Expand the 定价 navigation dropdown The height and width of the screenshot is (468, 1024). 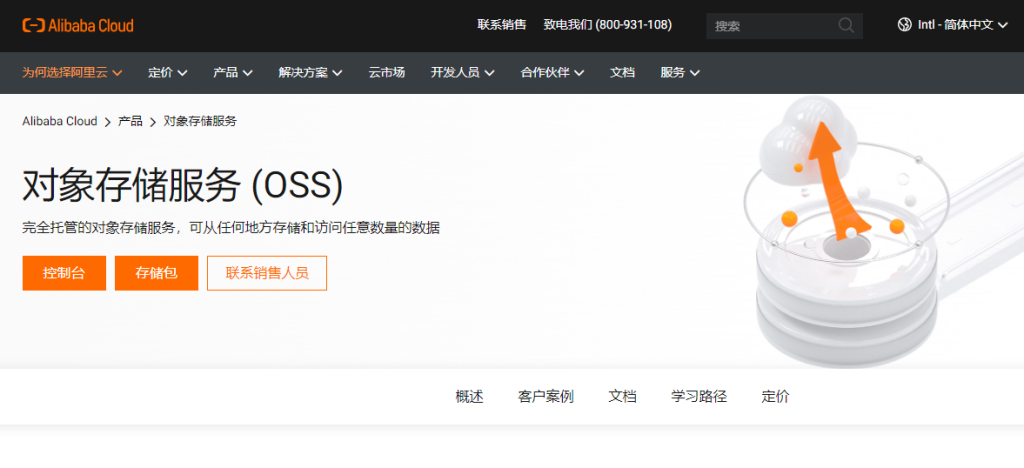click(168, 72)
